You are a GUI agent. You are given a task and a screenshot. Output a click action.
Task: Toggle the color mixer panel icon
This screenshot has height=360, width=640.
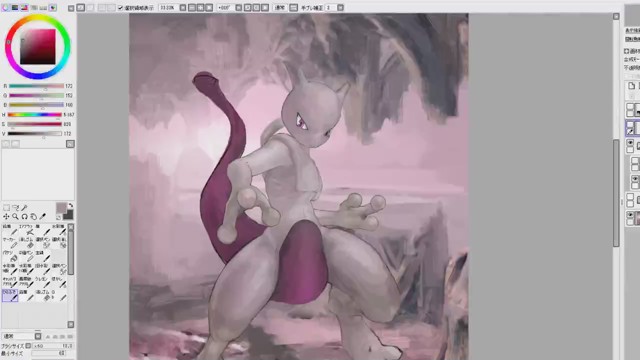coord(34,7)
